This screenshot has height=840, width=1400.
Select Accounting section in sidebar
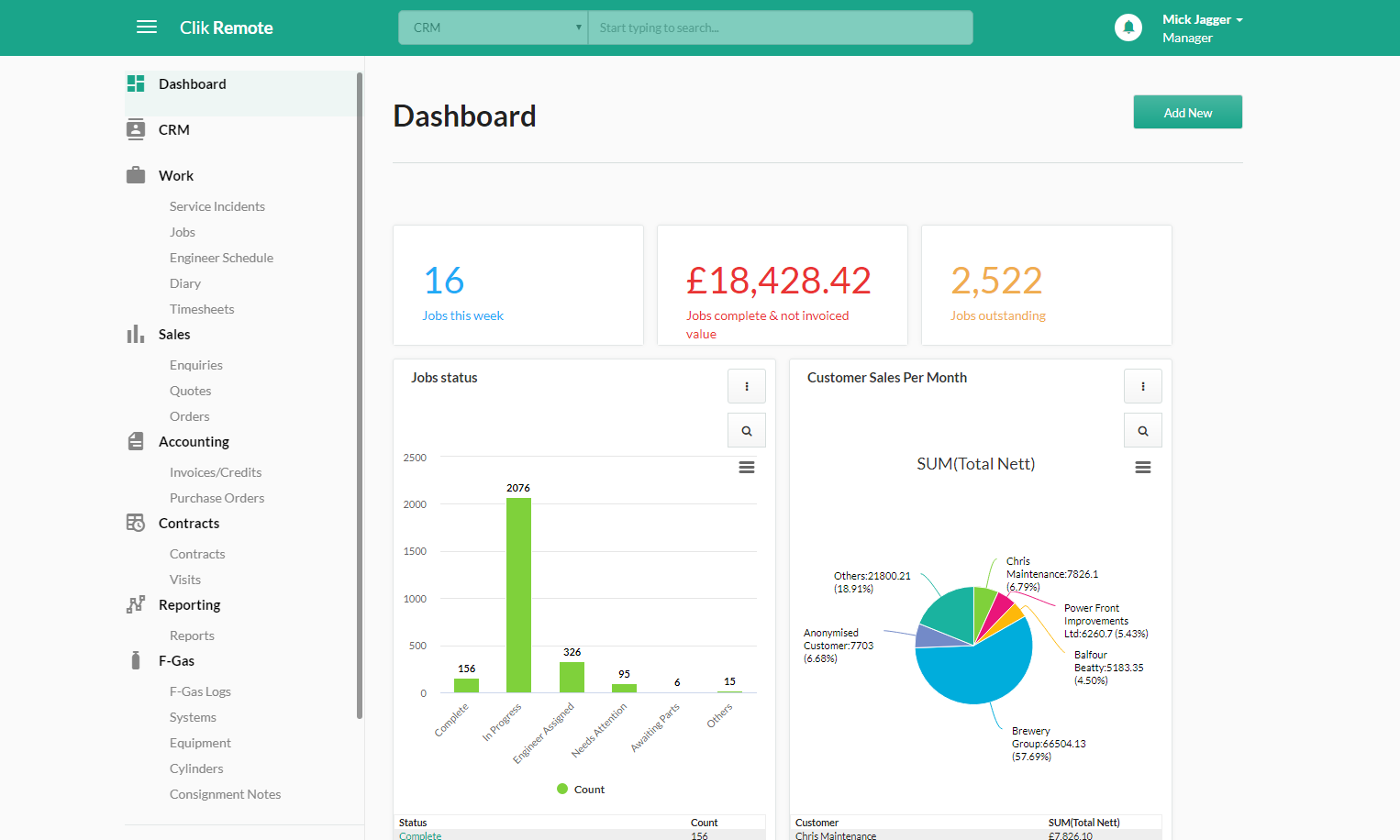(x=194, y=441)
